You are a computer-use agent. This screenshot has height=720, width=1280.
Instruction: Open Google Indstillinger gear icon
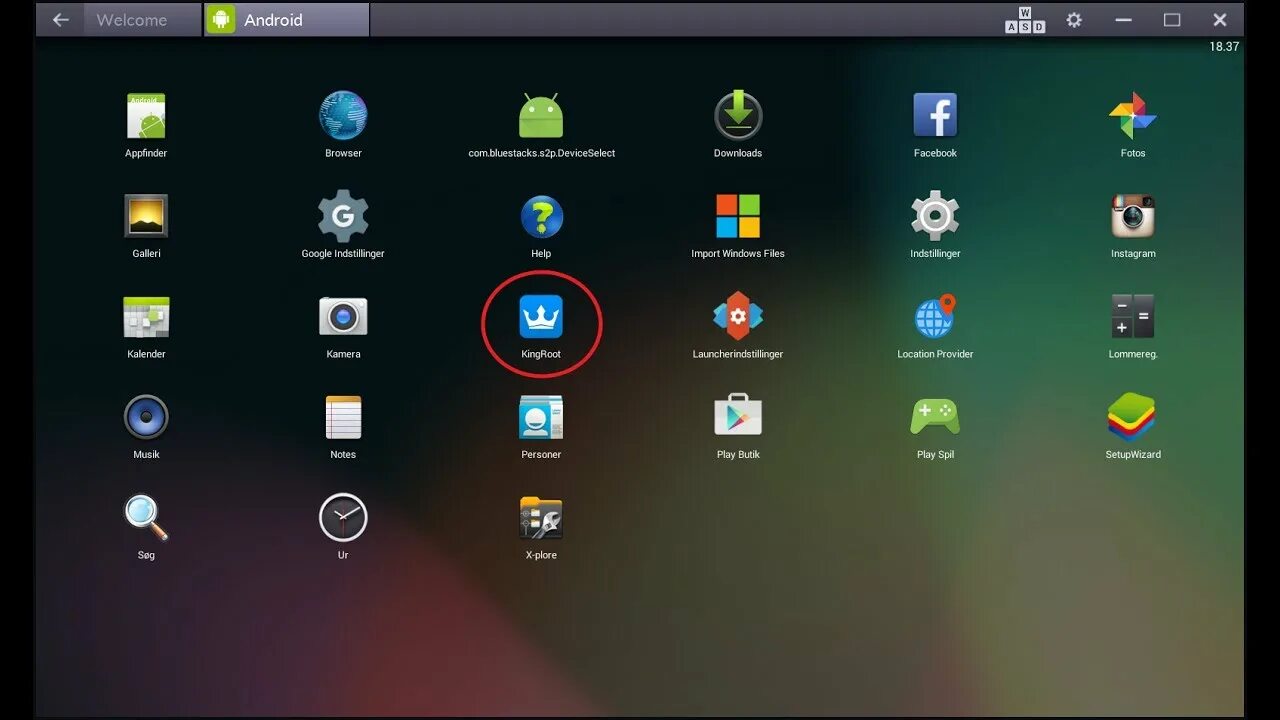tap(343, 216)
